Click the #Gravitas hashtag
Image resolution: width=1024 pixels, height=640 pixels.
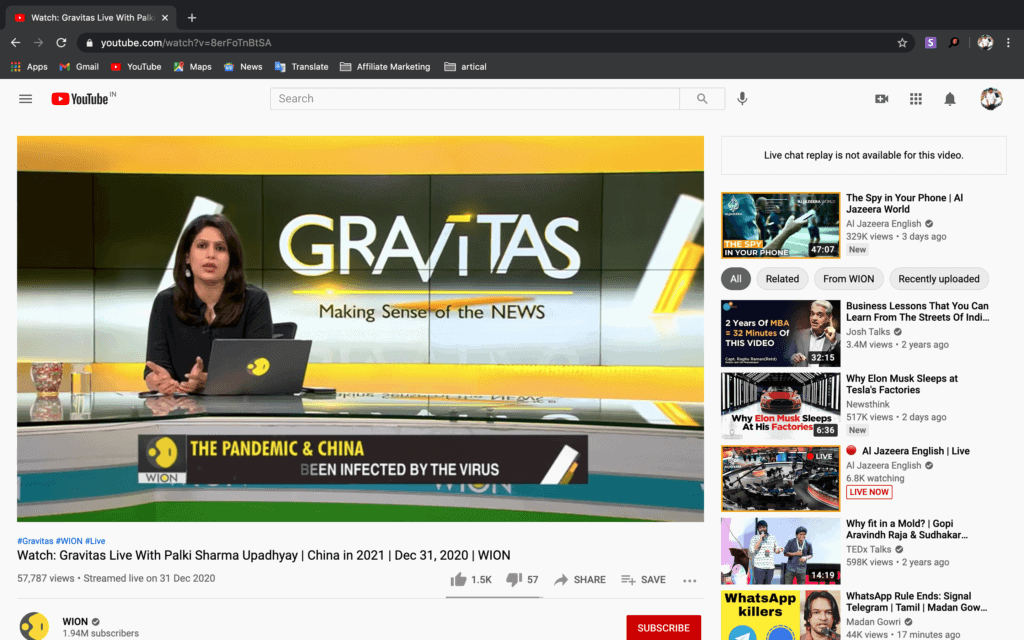coord(35,541)
